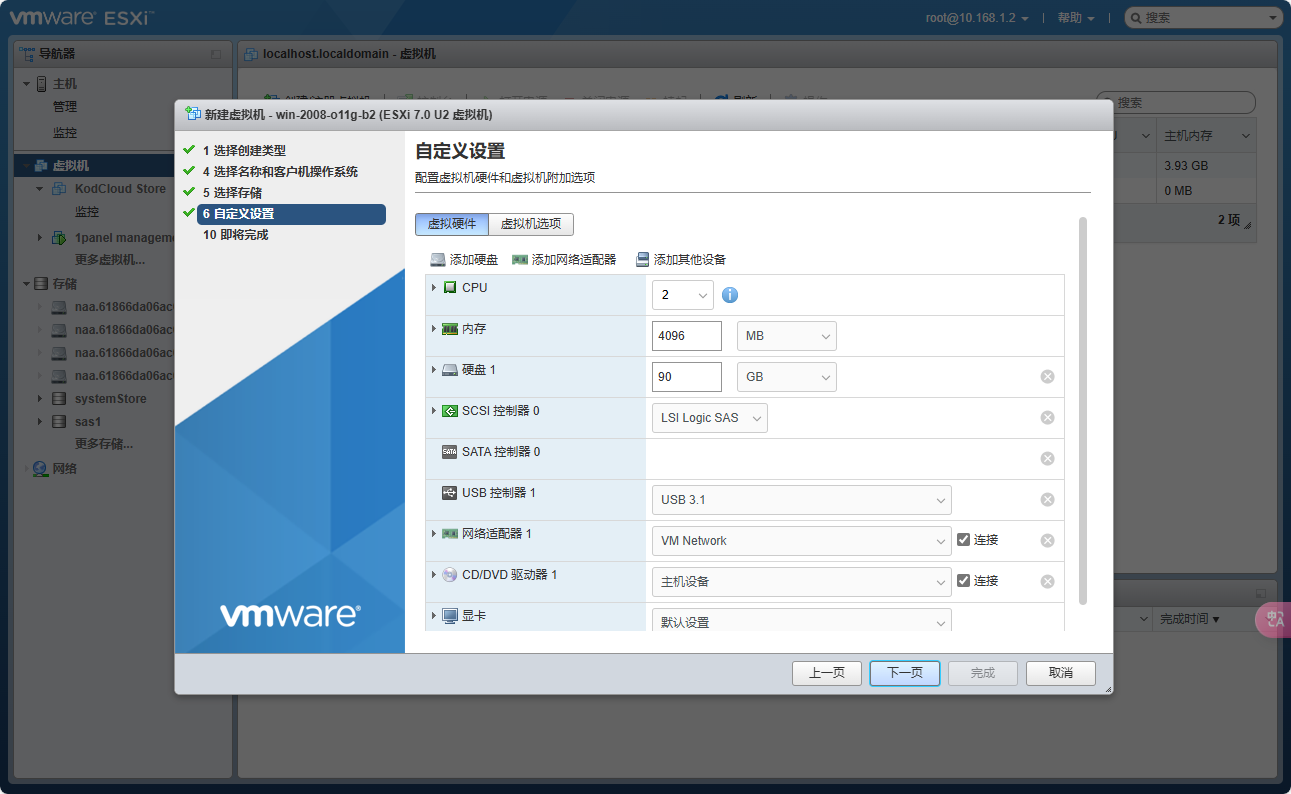Viewport: 1291px width, 794px height.
Task: Expand the CD/DVD 驱动器 1 row
Action: pos(434,575)
